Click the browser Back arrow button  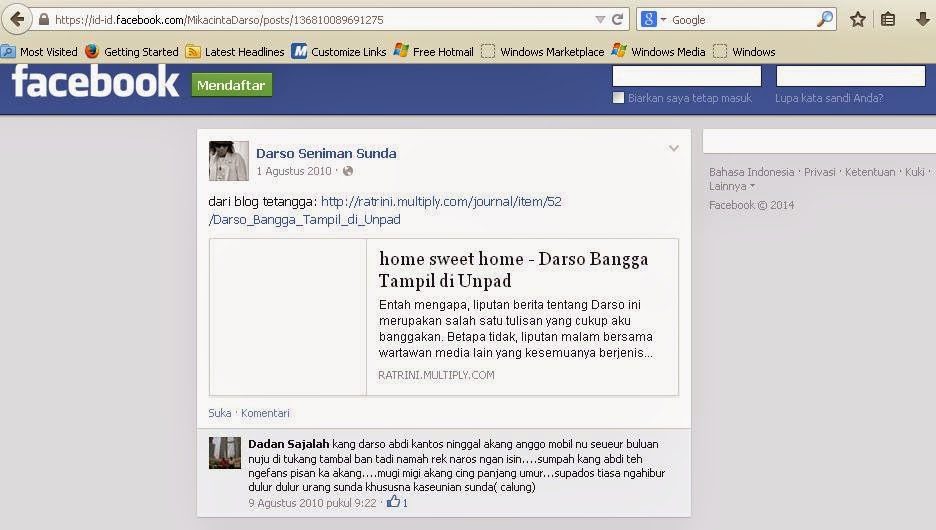[17, 19]
